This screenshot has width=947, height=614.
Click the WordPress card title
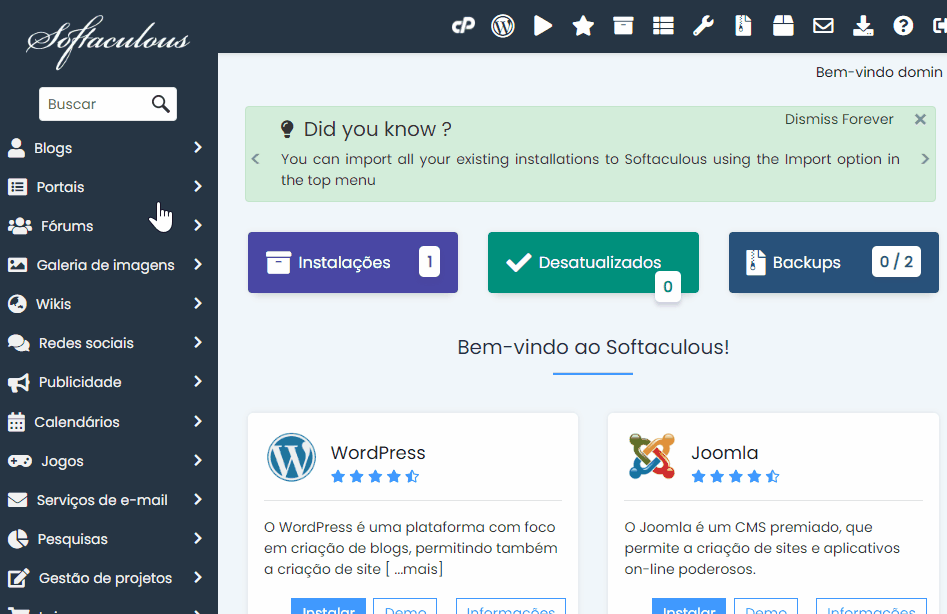(378, 453)
